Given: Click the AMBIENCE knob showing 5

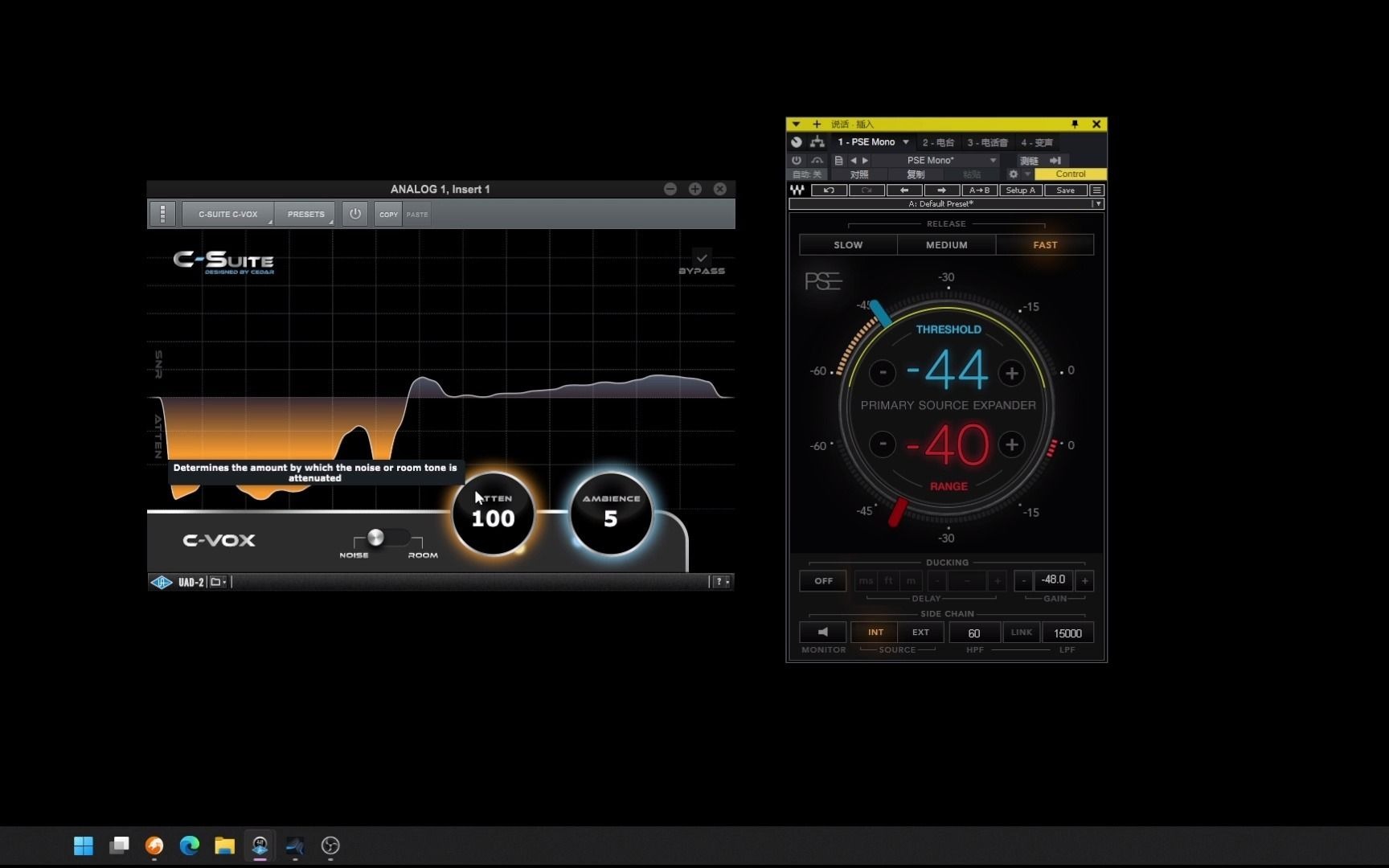Looking at the screenshot, I should pyautogui.click(x=611, y=514).
